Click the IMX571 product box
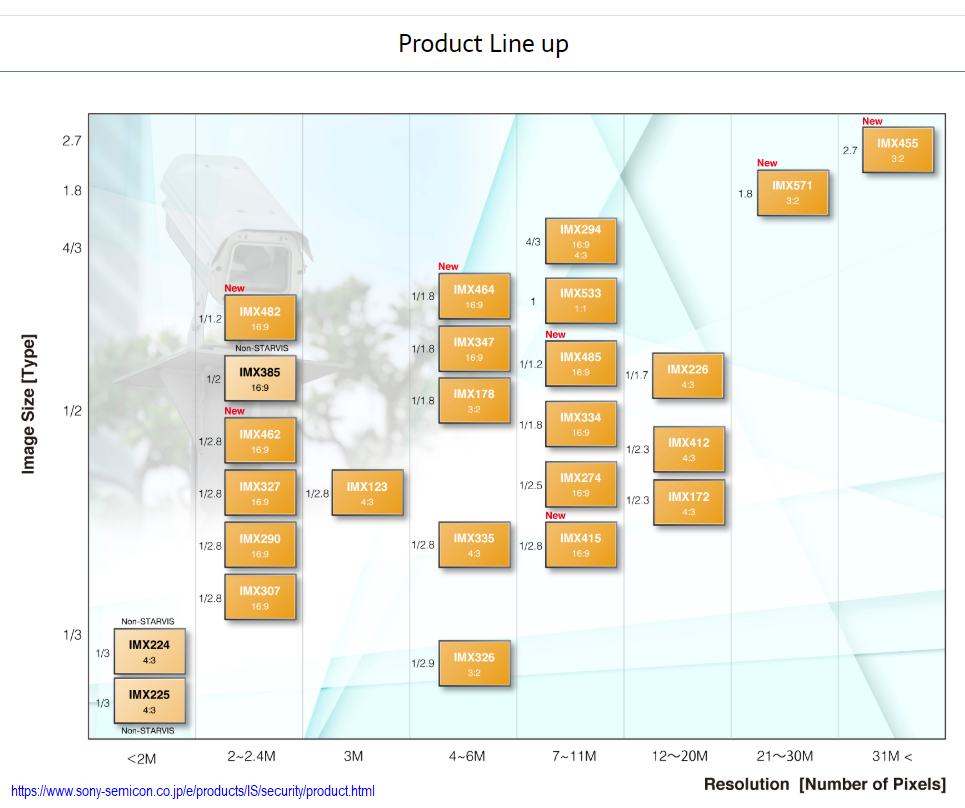This screenshot has height=808, width=965. pyautogui.click(x=793, y=193)
